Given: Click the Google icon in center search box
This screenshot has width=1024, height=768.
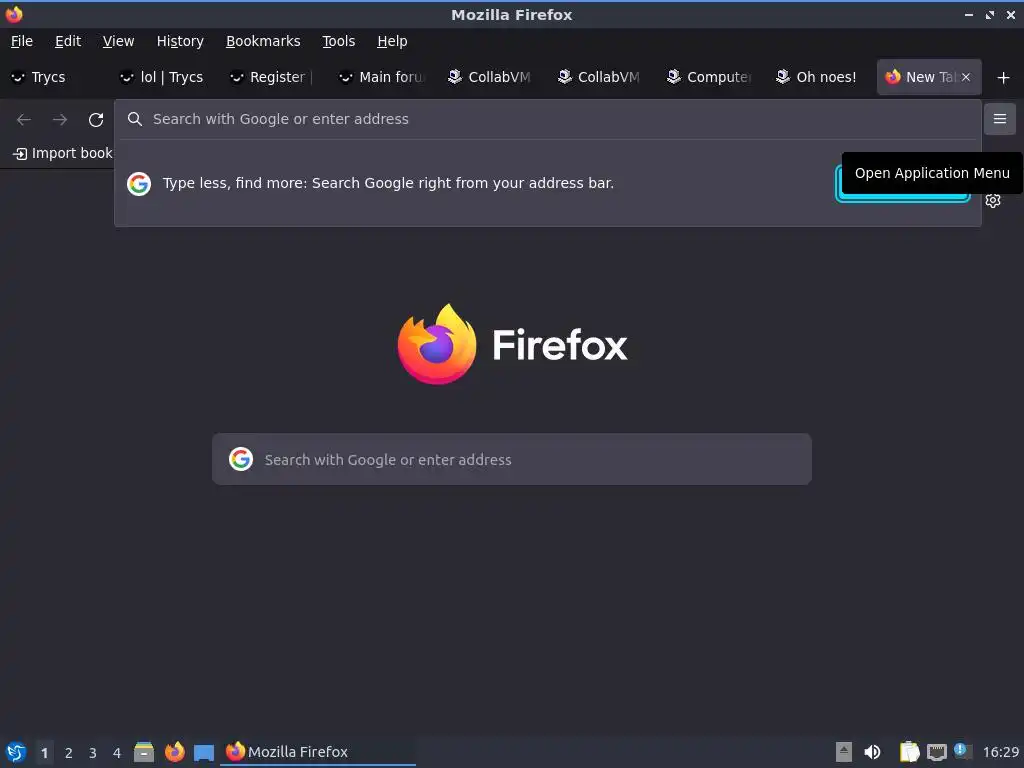Looking at the screenshot, I should pyautogui.click(x=241, y=459).
